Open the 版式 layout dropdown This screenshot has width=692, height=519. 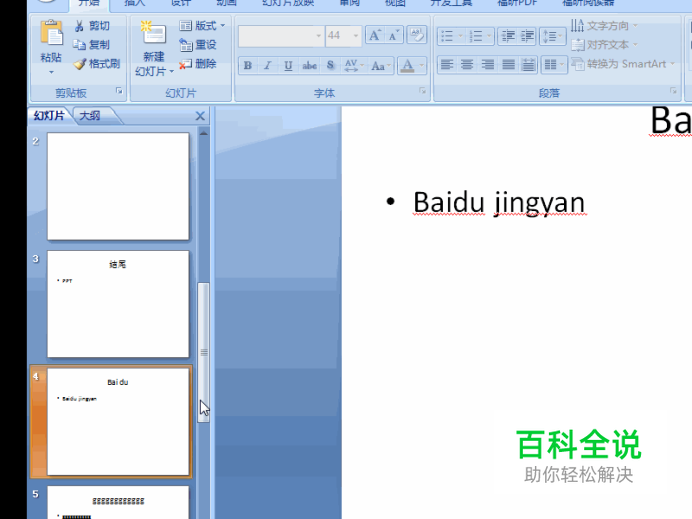(202, 26)
